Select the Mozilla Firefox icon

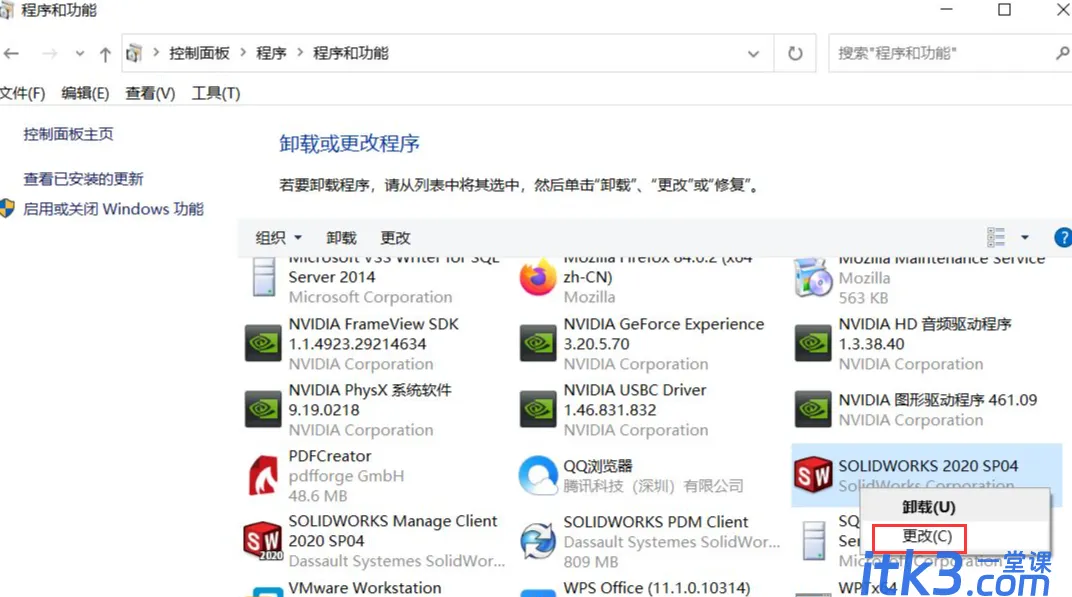pos(537,277)
